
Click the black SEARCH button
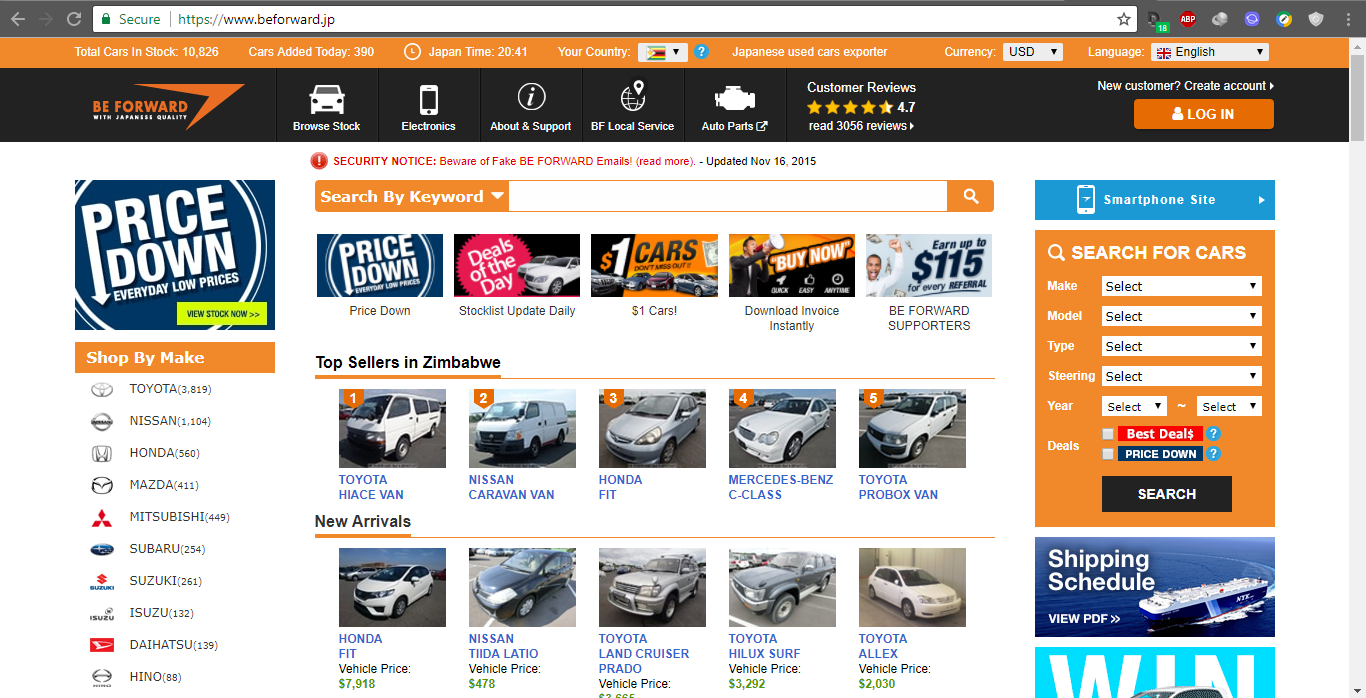pos(1166,494)
